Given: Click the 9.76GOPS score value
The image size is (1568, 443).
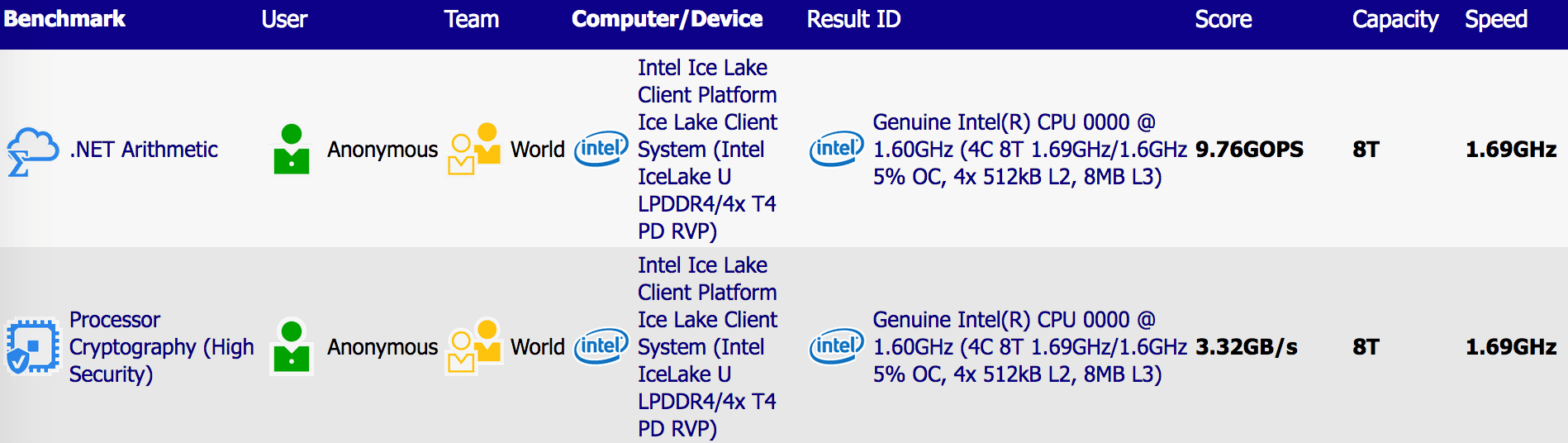Looking at the screenshot, I should 1249,150.
